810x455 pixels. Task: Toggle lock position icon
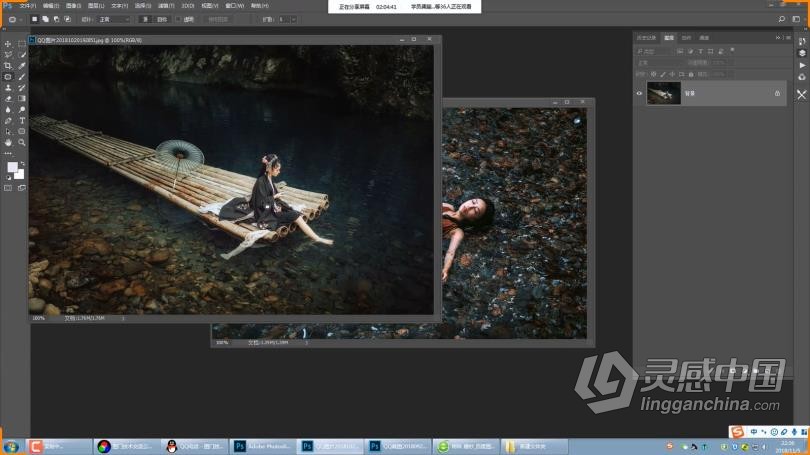tap(672, 74)
